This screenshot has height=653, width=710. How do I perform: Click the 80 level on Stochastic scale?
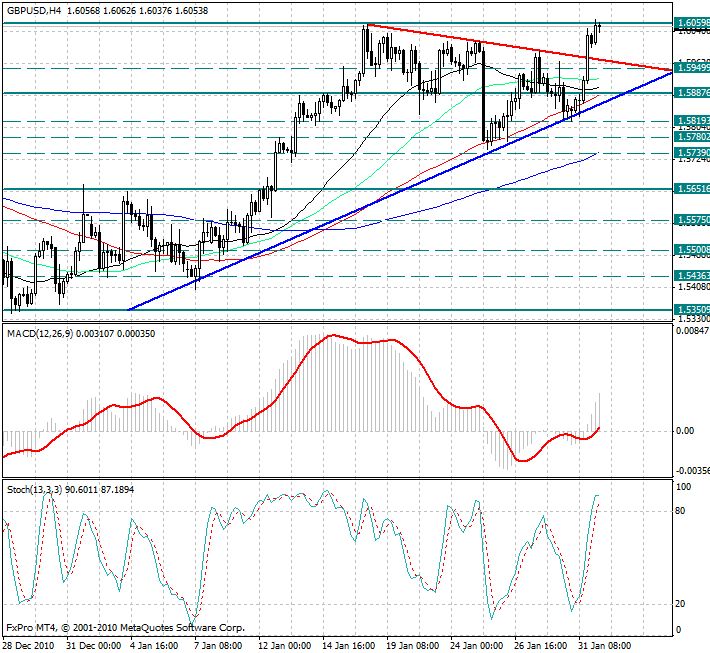pyautogui.click(x=680, y=511)
